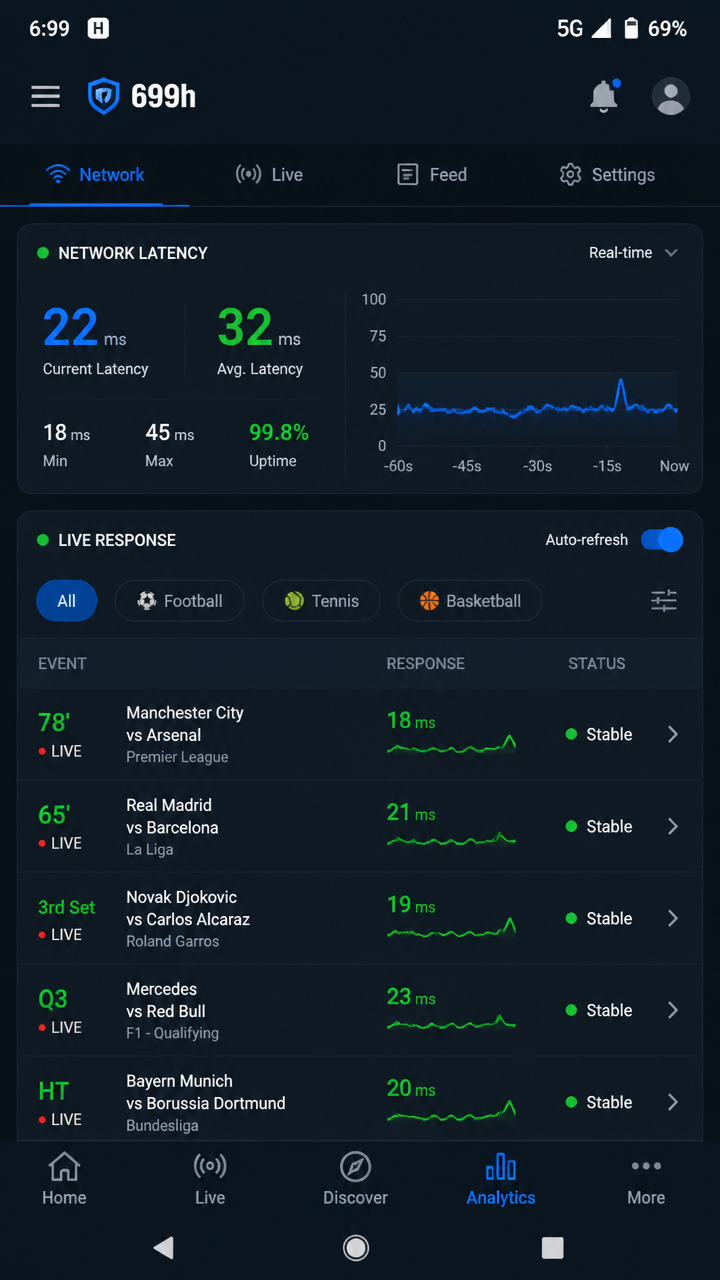Viewport: 720px width, 1280px height.
Task: Tap the Android back button
Action: point(164,1247)
